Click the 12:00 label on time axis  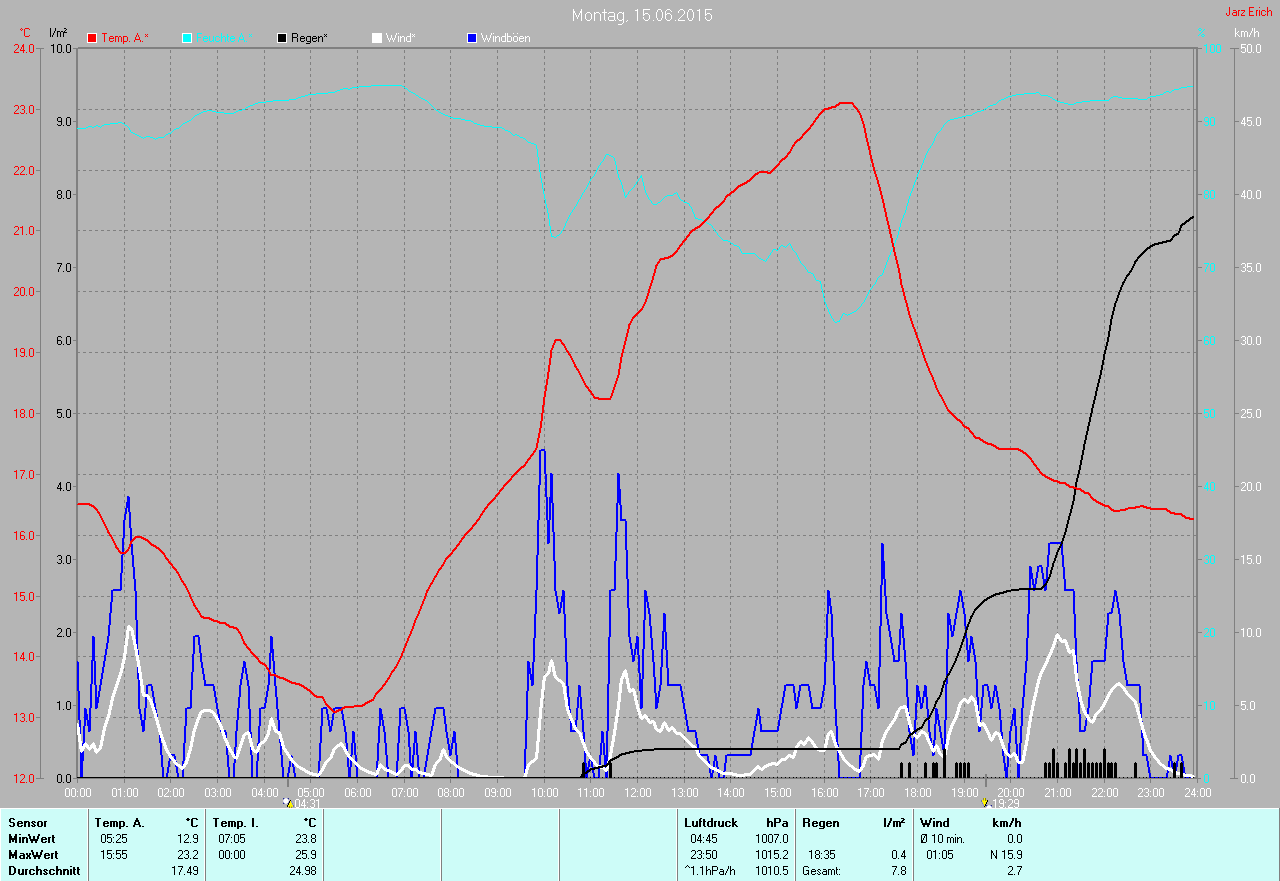pyautogui.click(x=637, y=792)
